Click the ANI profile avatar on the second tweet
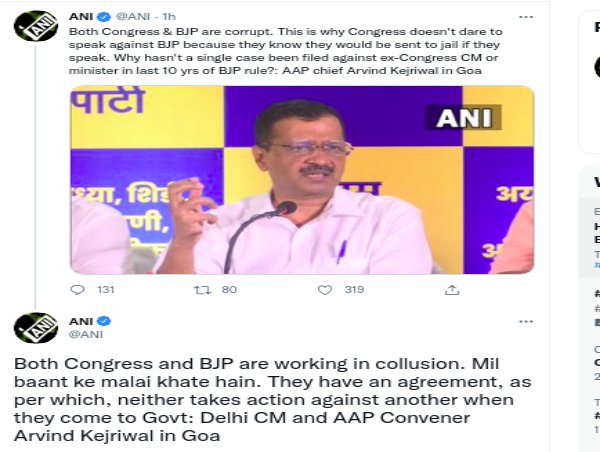This screenshot has height=452, width=600. coord(36,328)
